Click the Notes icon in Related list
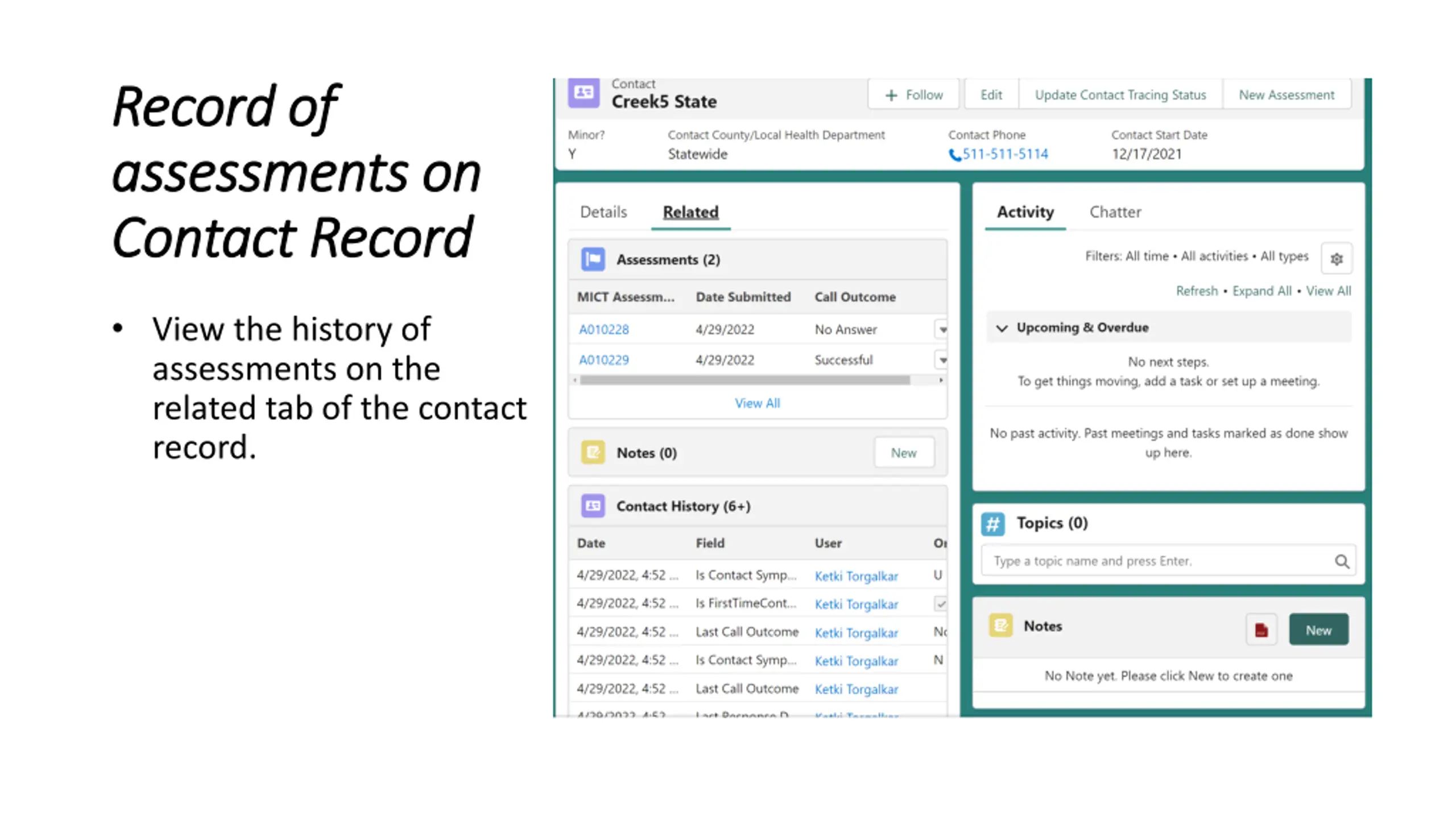 point(593,453)
